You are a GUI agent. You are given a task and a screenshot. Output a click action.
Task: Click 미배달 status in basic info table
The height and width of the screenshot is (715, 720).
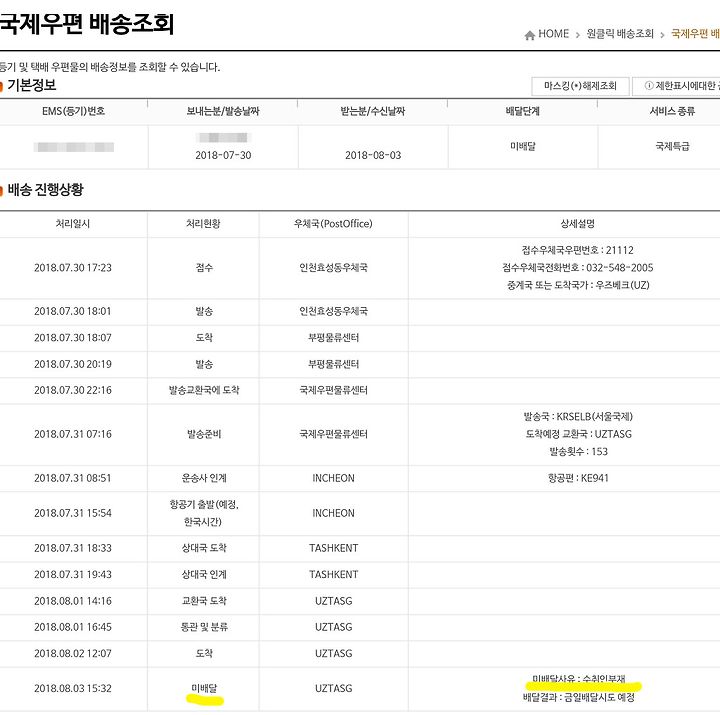523,146
